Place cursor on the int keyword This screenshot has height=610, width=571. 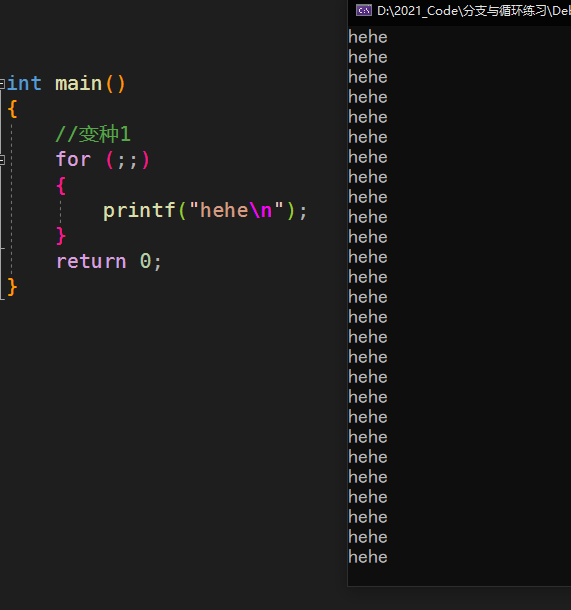point(24,84)
